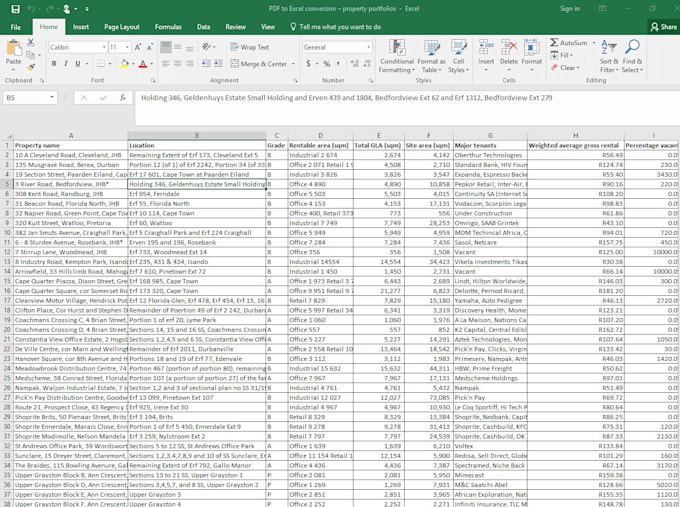Click cell with Oberthur Technologies
This screenshot has width=680, height=507.
click(x=490, y=155)
